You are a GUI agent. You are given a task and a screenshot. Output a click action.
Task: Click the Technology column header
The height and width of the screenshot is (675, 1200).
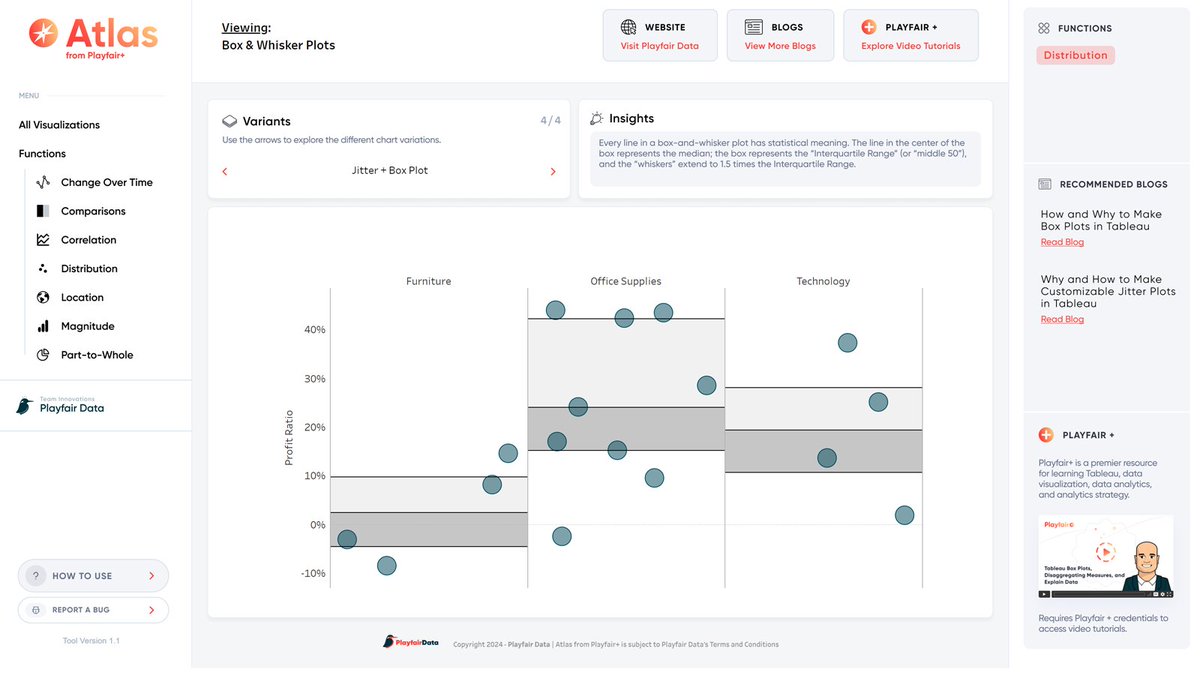(823, 281)
